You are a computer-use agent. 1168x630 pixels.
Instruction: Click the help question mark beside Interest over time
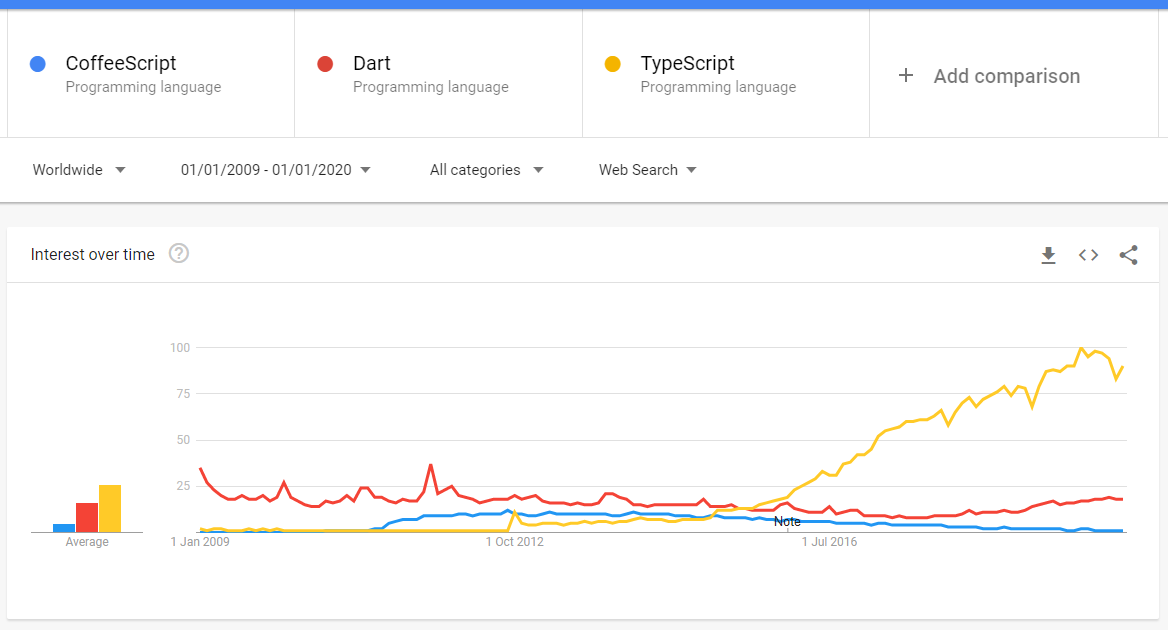(x=178, y=254)
